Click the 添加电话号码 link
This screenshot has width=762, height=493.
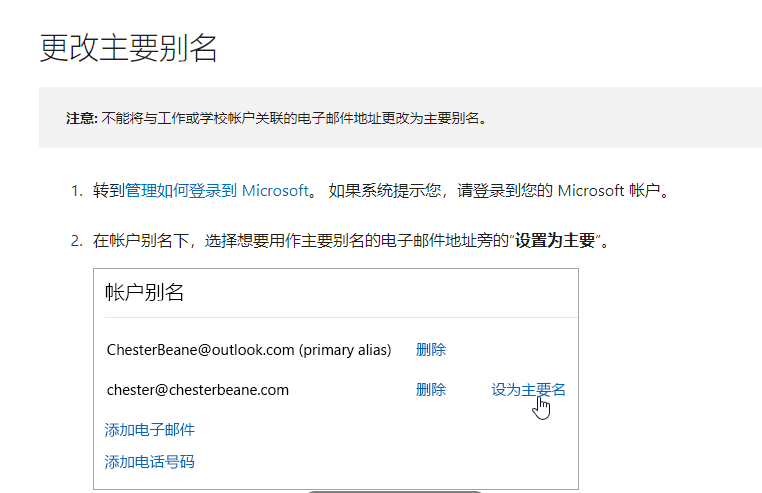[150, 461]
